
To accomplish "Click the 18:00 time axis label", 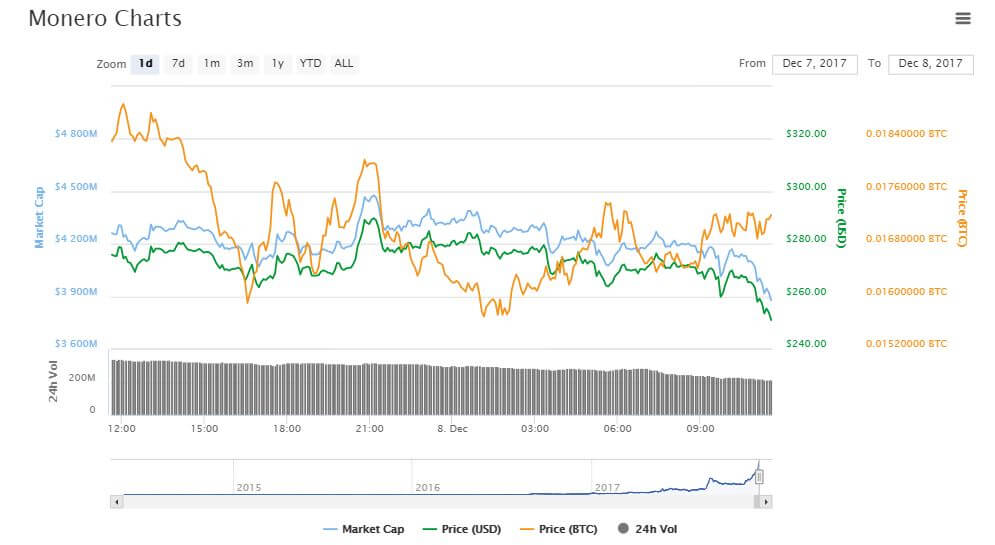I will (287, 429).
